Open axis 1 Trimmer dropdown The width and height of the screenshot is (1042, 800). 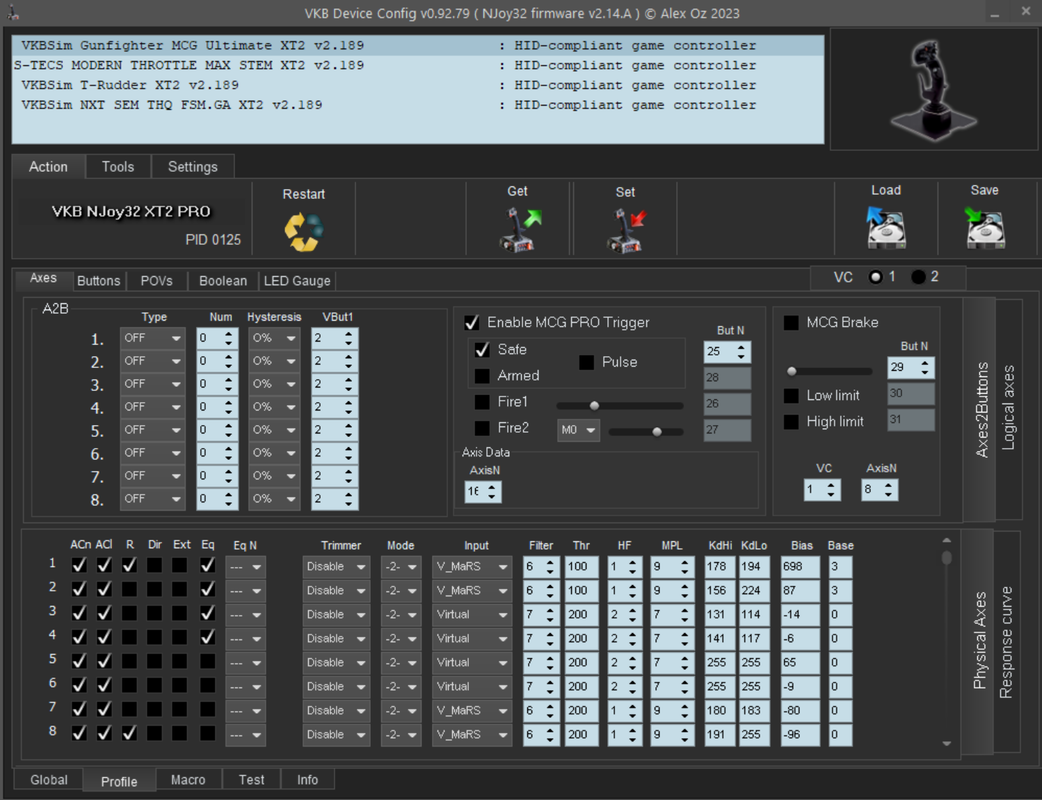click(x=336, y=567)
